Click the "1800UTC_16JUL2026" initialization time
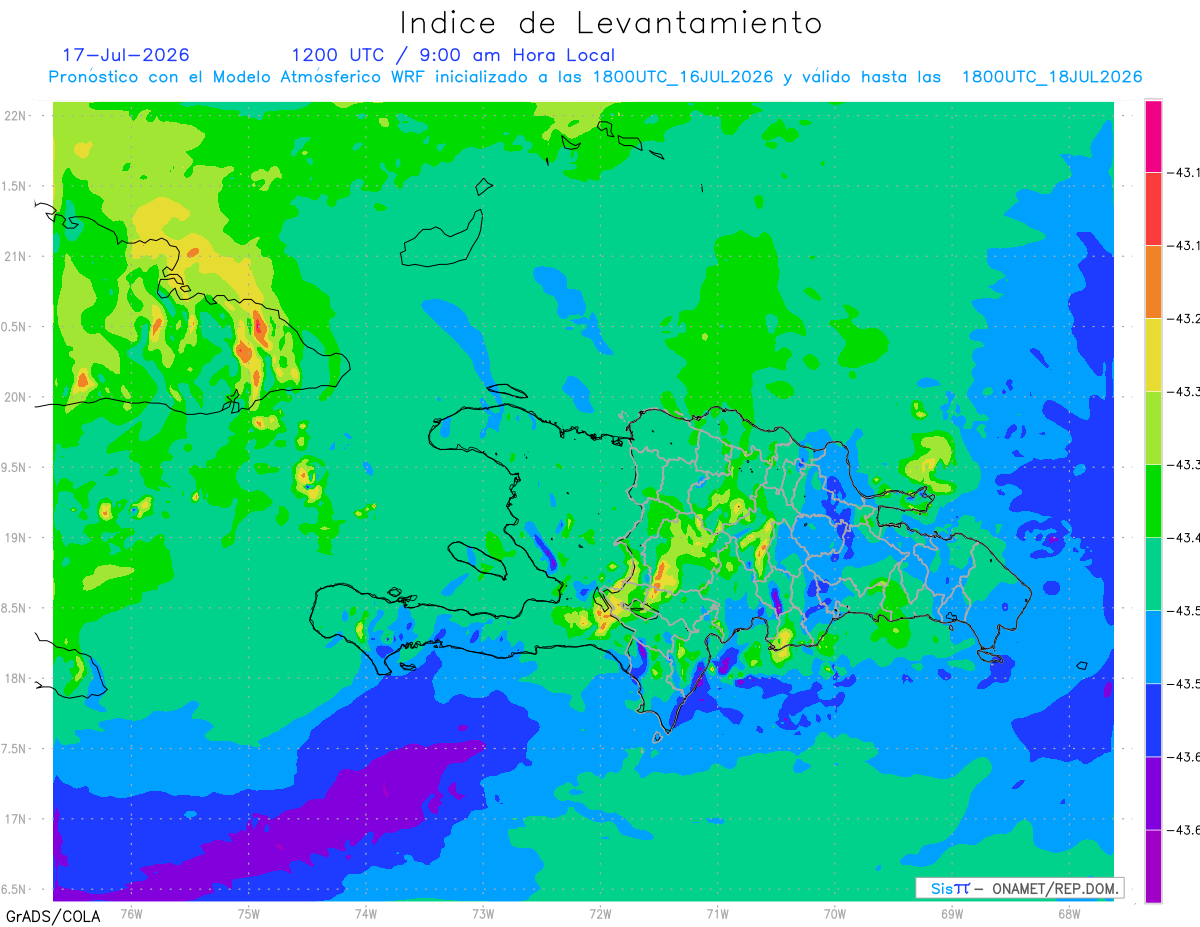Viewport: 1200px width, 927px height. point(683,77)
